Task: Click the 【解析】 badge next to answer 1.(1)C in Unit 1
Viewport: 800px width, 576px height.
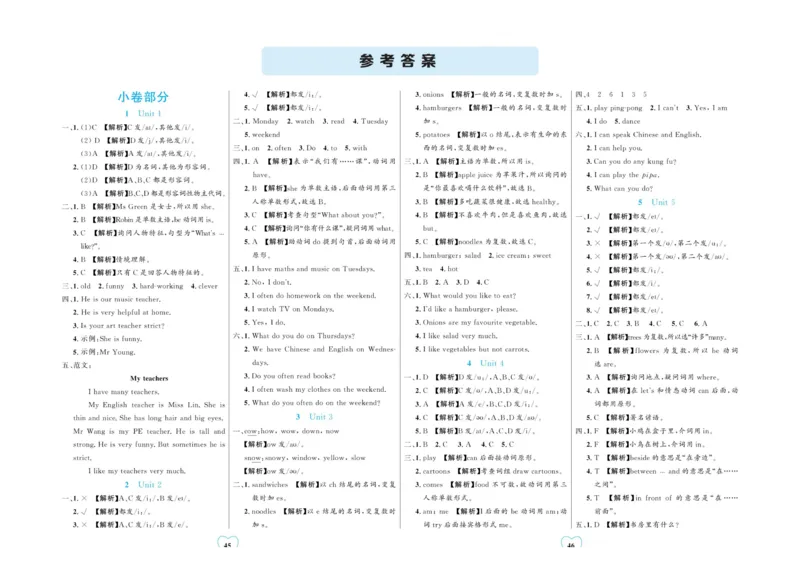Action: point(116,128)
